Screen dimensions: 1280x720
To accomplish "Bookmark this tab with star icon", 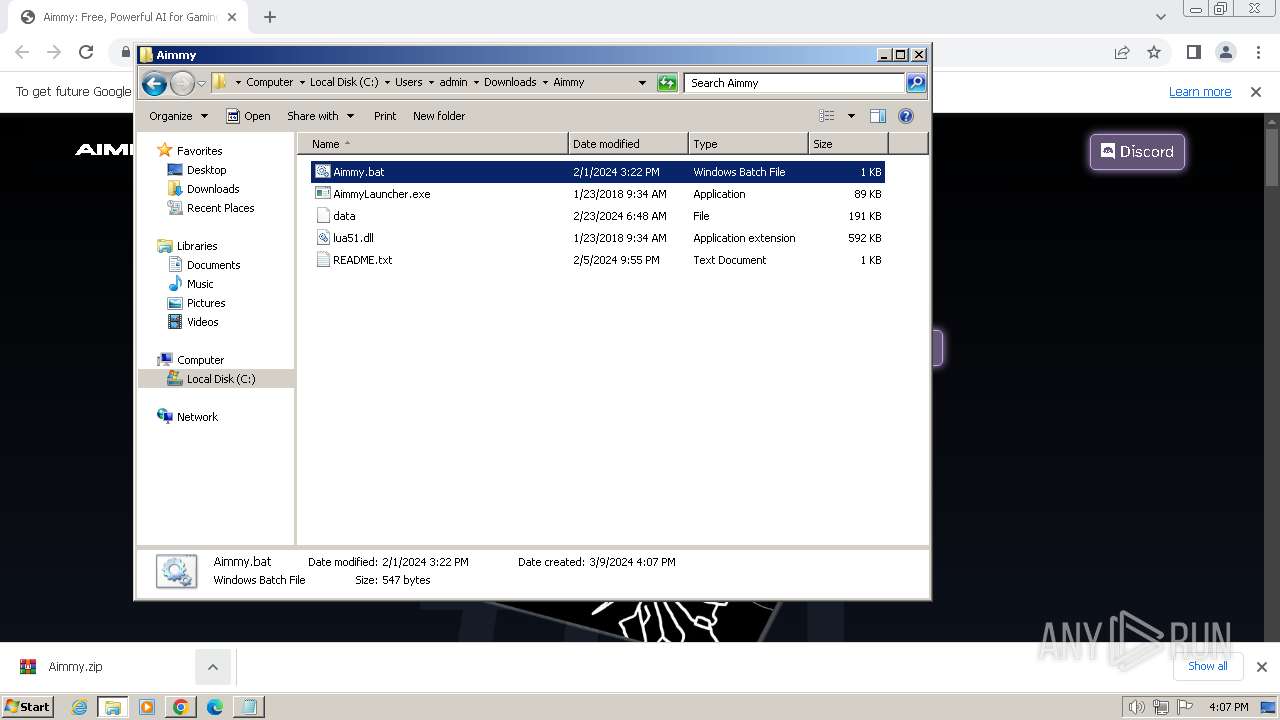I will point(1154,52).
